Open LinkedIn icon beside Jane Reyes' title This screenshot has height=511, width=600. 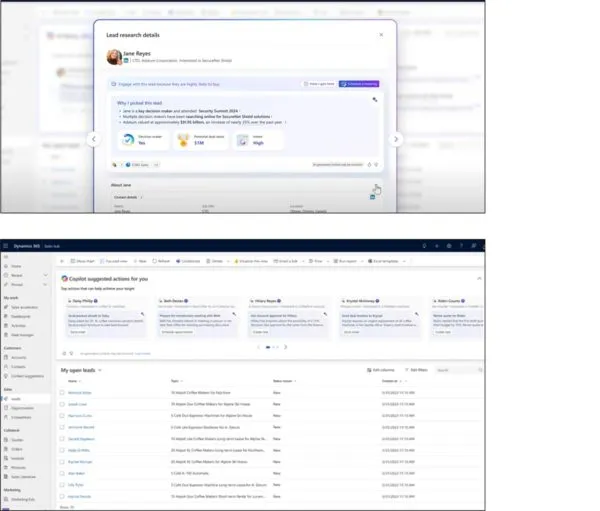[x=126, y=60]
